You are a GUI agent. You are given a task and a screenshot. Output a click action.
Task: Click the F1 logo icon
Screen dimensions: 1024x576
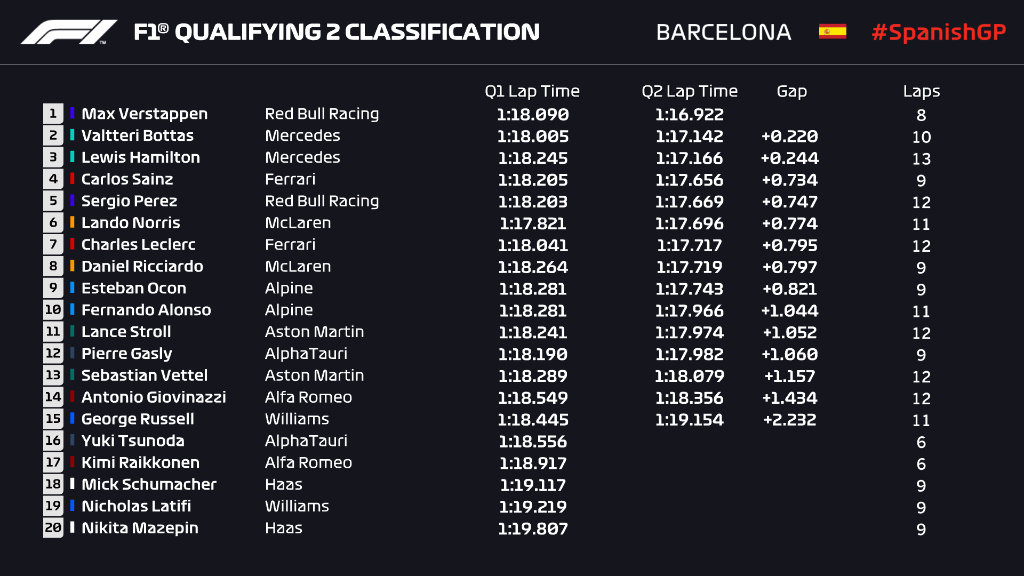[x=69, y=32]
